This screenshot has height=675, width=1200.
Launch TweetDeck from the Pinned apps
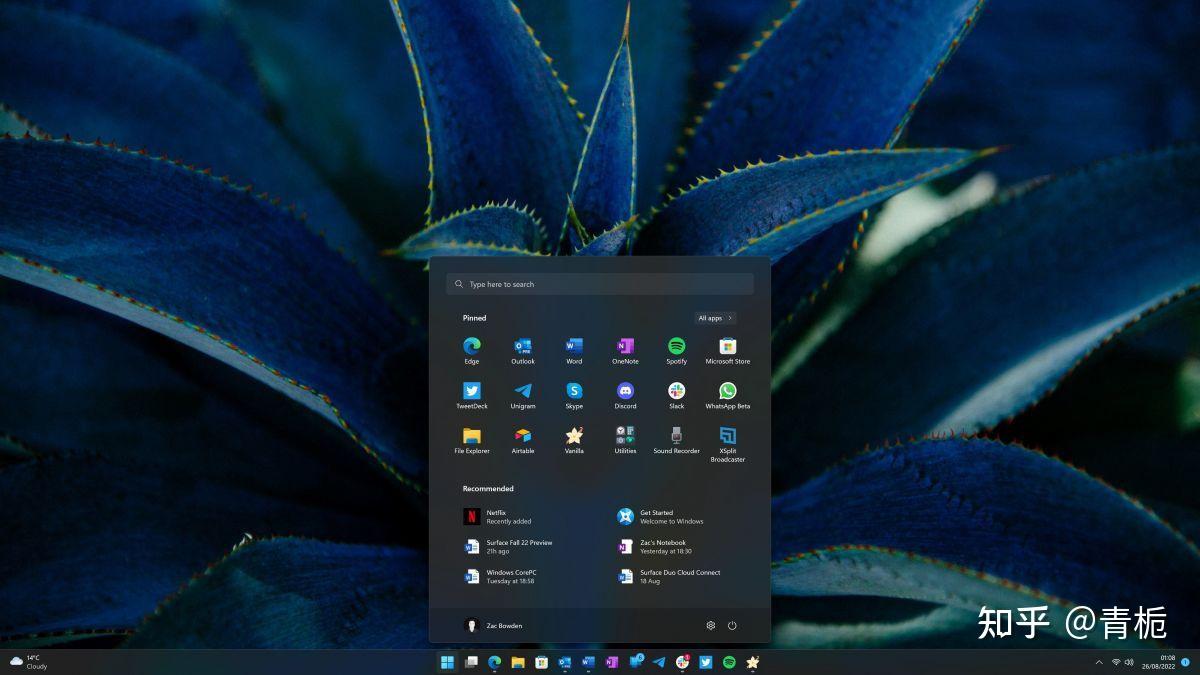tap(472, 395)
